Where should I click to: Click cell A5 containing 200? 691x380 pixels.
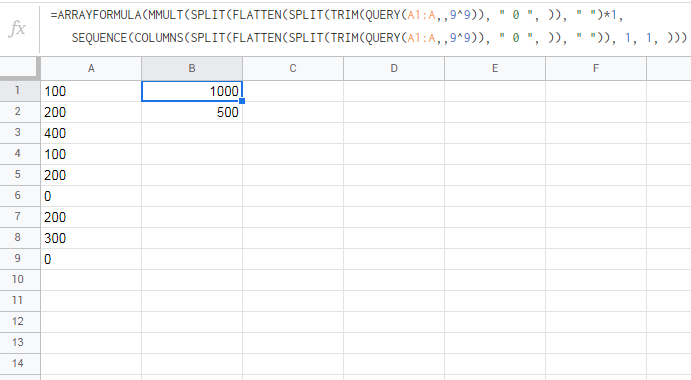[91, 175]
